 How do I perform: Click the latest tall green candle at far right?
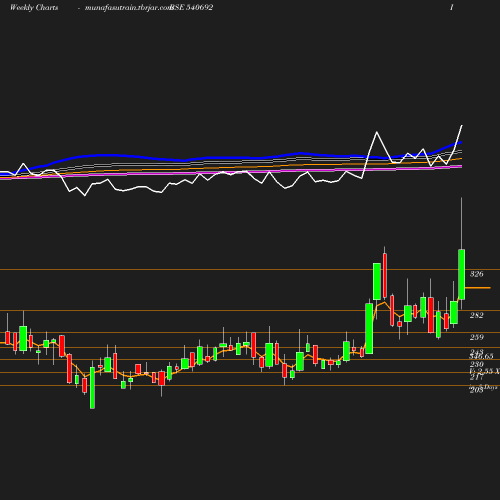(462, 274)
